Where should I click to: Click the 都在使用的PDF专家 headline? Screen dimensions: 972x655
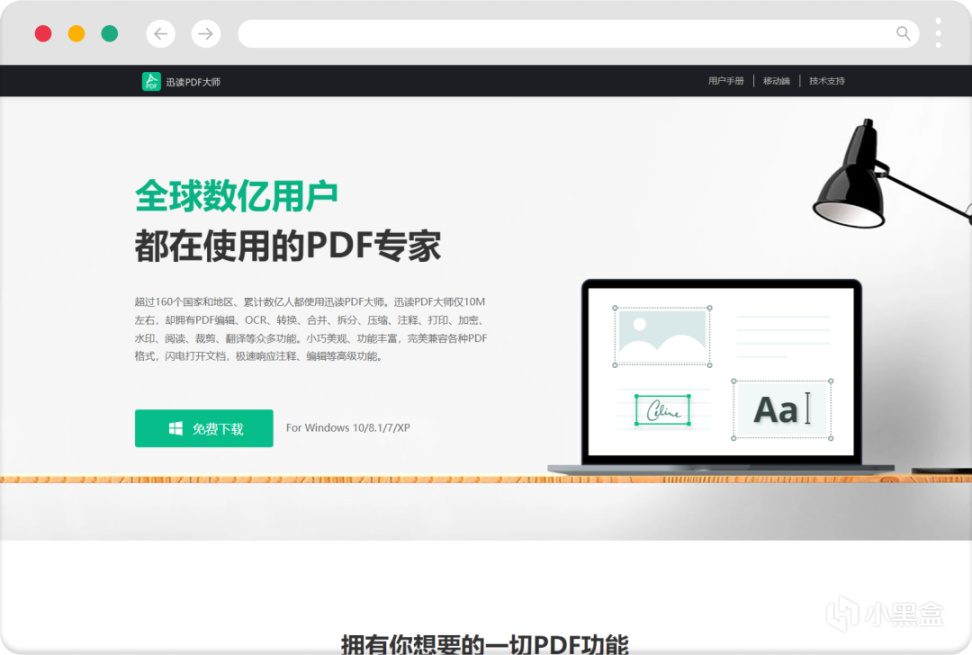[288, 246]
